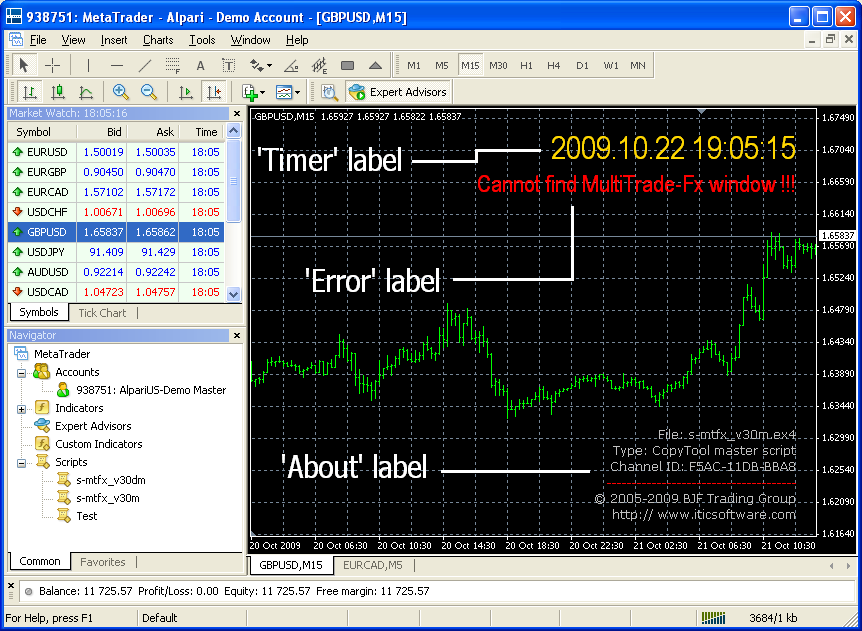The height and width of the screenshot is (631, 862).
Task: Switch to D1 timeframe
Action: pos(582,65)
